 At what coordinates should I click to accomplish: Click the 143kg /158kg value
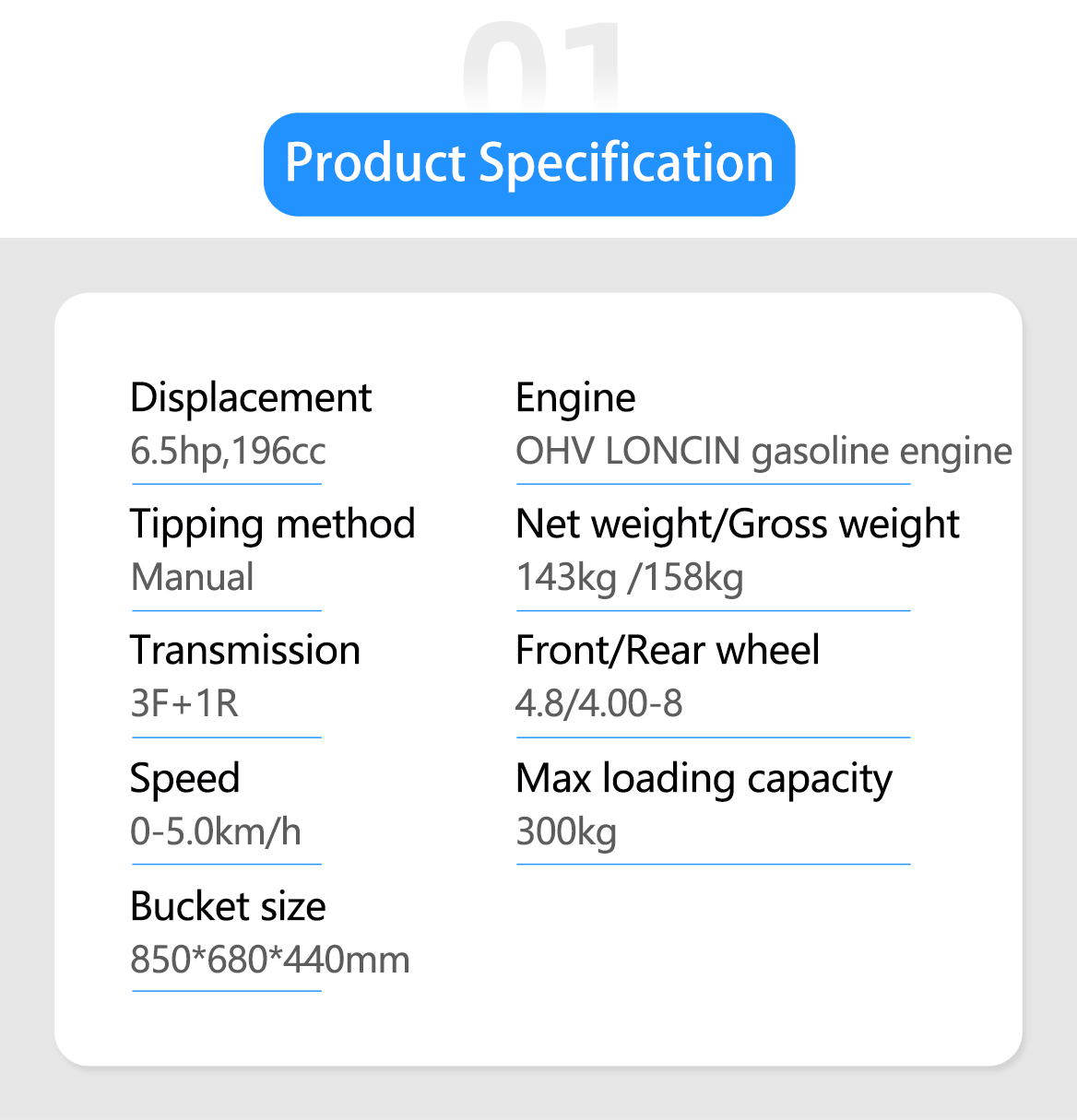pyautogui.click(x=630, y=579)
